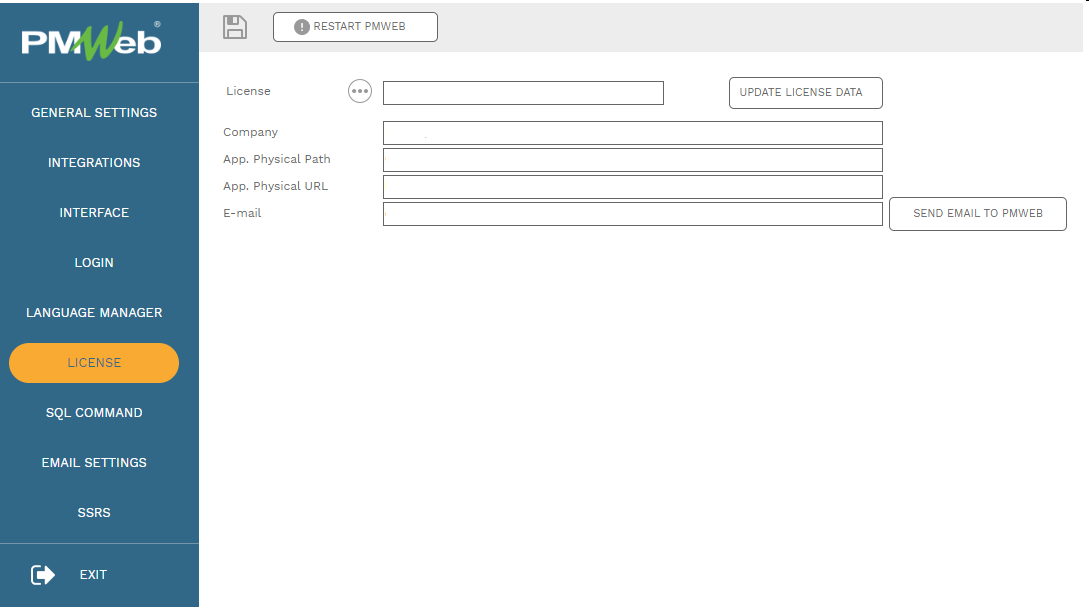Click the save floppy disk icon
Viewport: 1089px width, 610px height.
(234, 27)
